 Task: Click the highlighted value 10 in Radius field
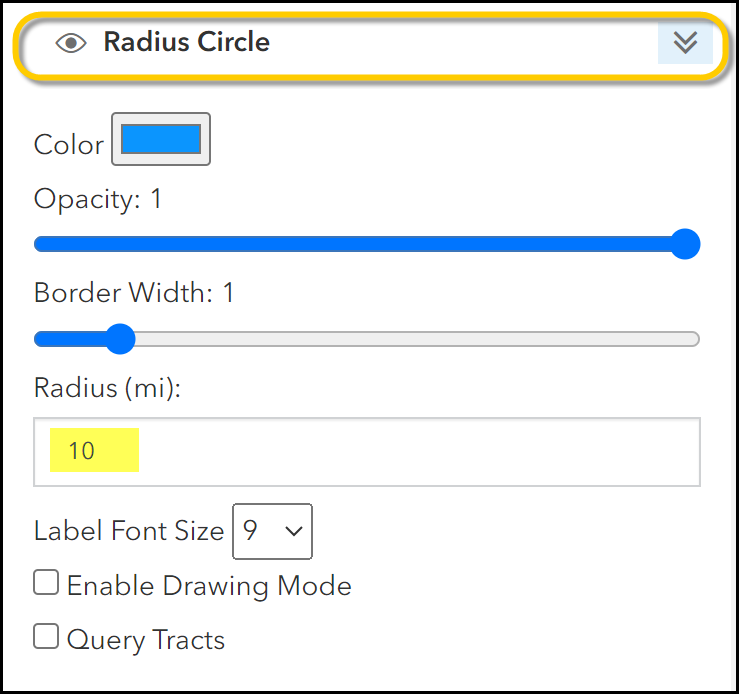click(82, 450)
